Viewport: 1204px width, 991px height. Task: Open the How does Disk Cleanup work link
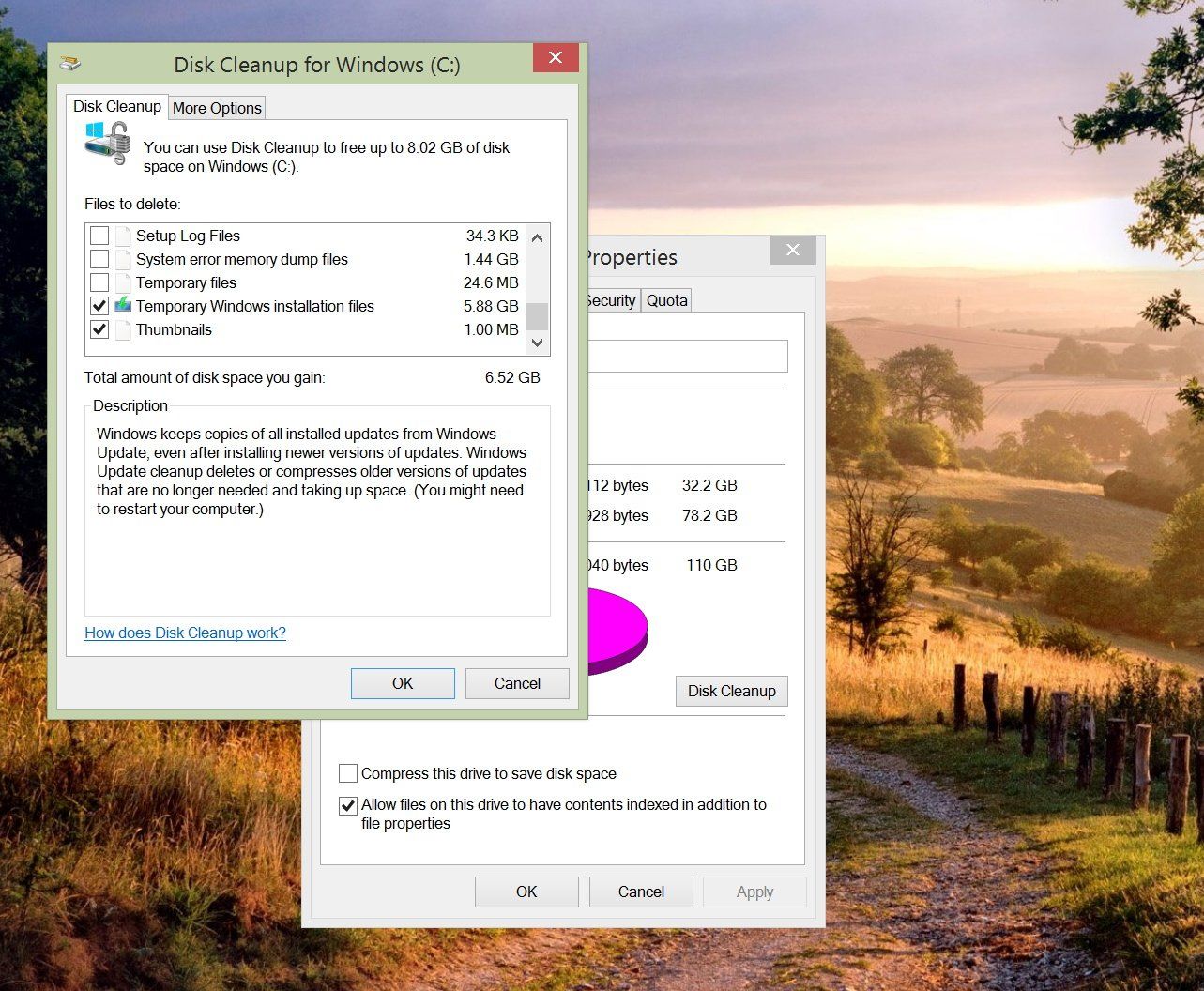point(184,633)
